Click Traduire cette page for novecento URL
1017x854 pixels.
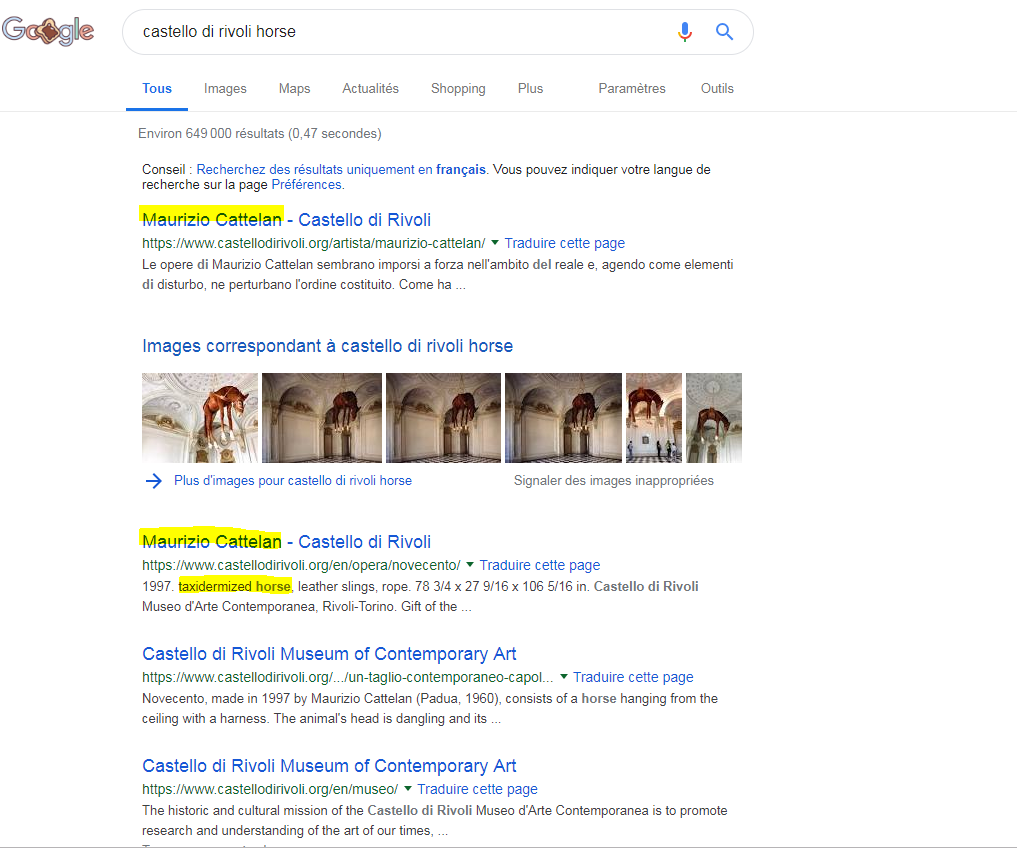coord(540,565)
